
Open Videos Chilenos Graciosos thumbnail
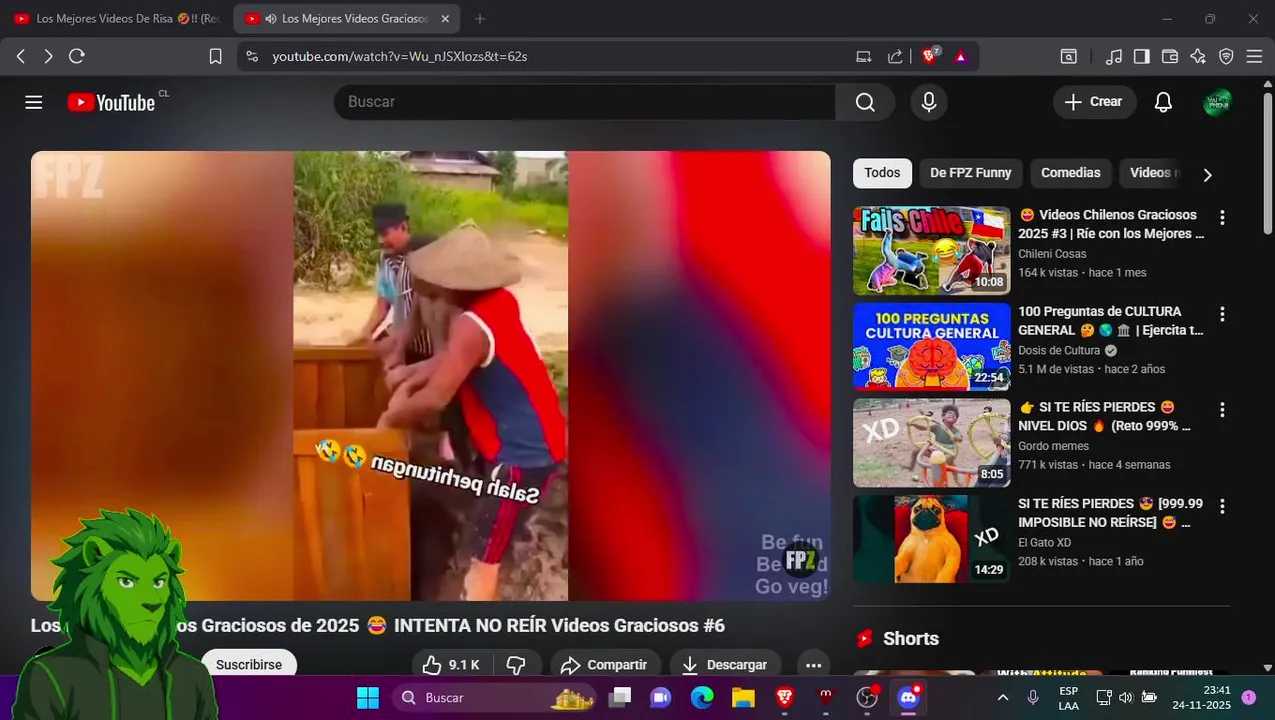tap(931, 250)
